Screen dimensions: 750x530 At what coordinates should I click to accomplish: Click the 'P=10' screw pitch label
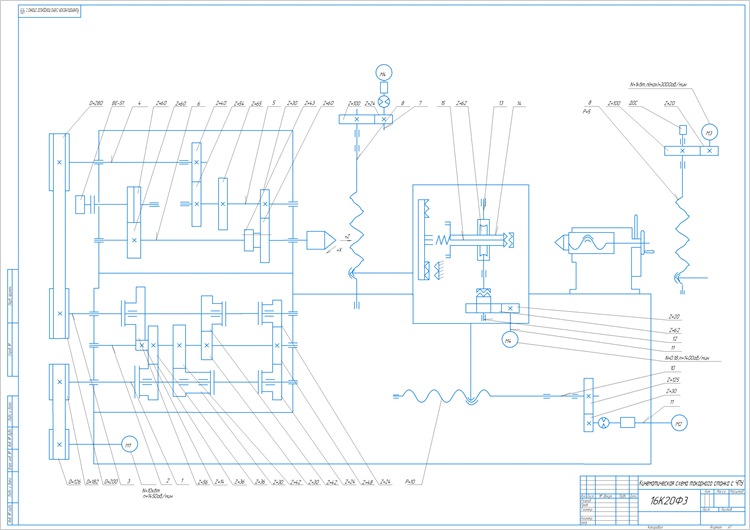tap(410, 482)
